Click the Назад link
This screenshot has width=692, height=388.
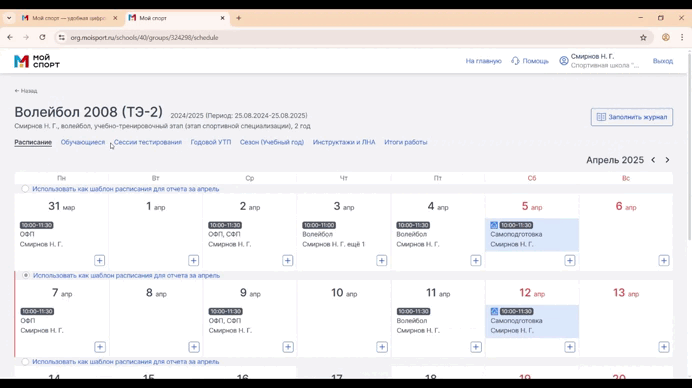(26, 91)
